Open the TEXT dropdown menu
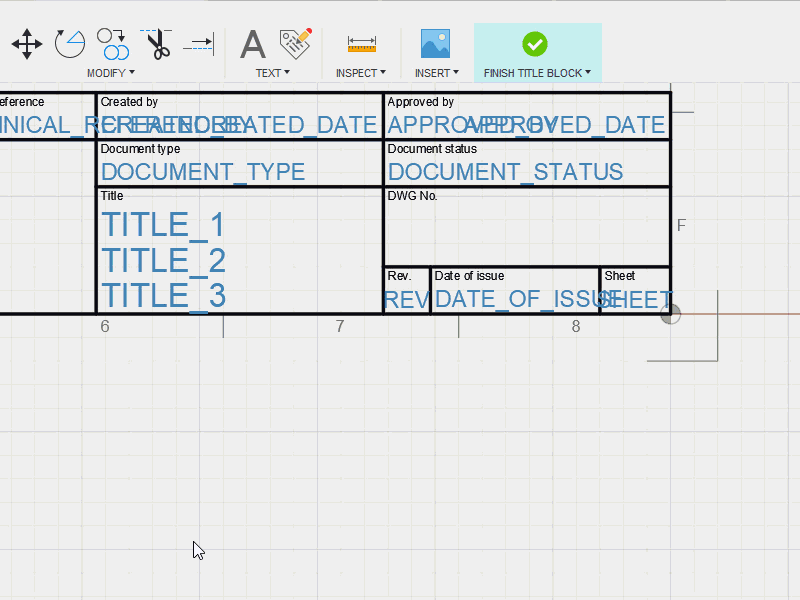The width and height of the screenshot is (800, 600). pyautogui.click(x=272, y=73)
